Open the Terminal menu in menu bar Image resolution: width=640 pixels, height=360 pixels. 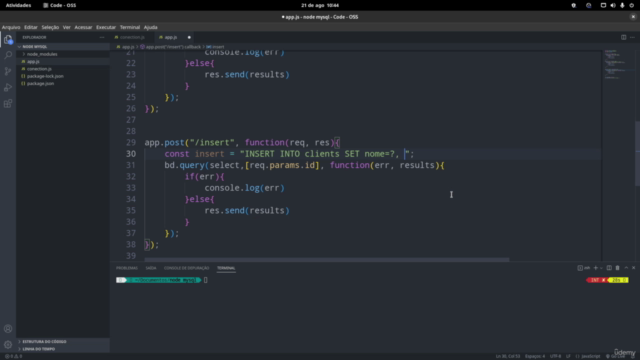[130, 27]
